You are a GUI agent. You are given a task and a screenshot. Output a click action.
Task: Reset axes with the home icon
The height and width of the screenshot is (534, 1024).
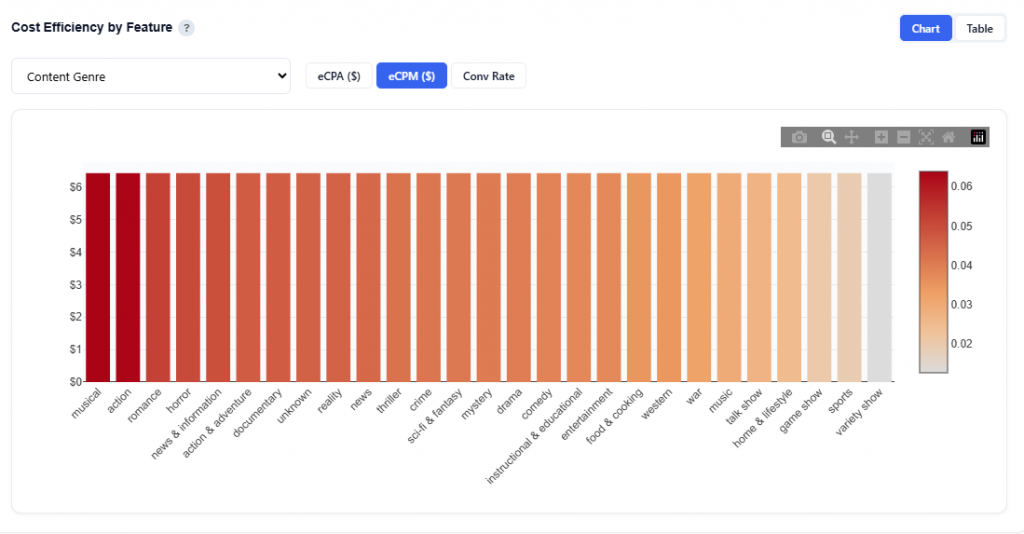948,137
